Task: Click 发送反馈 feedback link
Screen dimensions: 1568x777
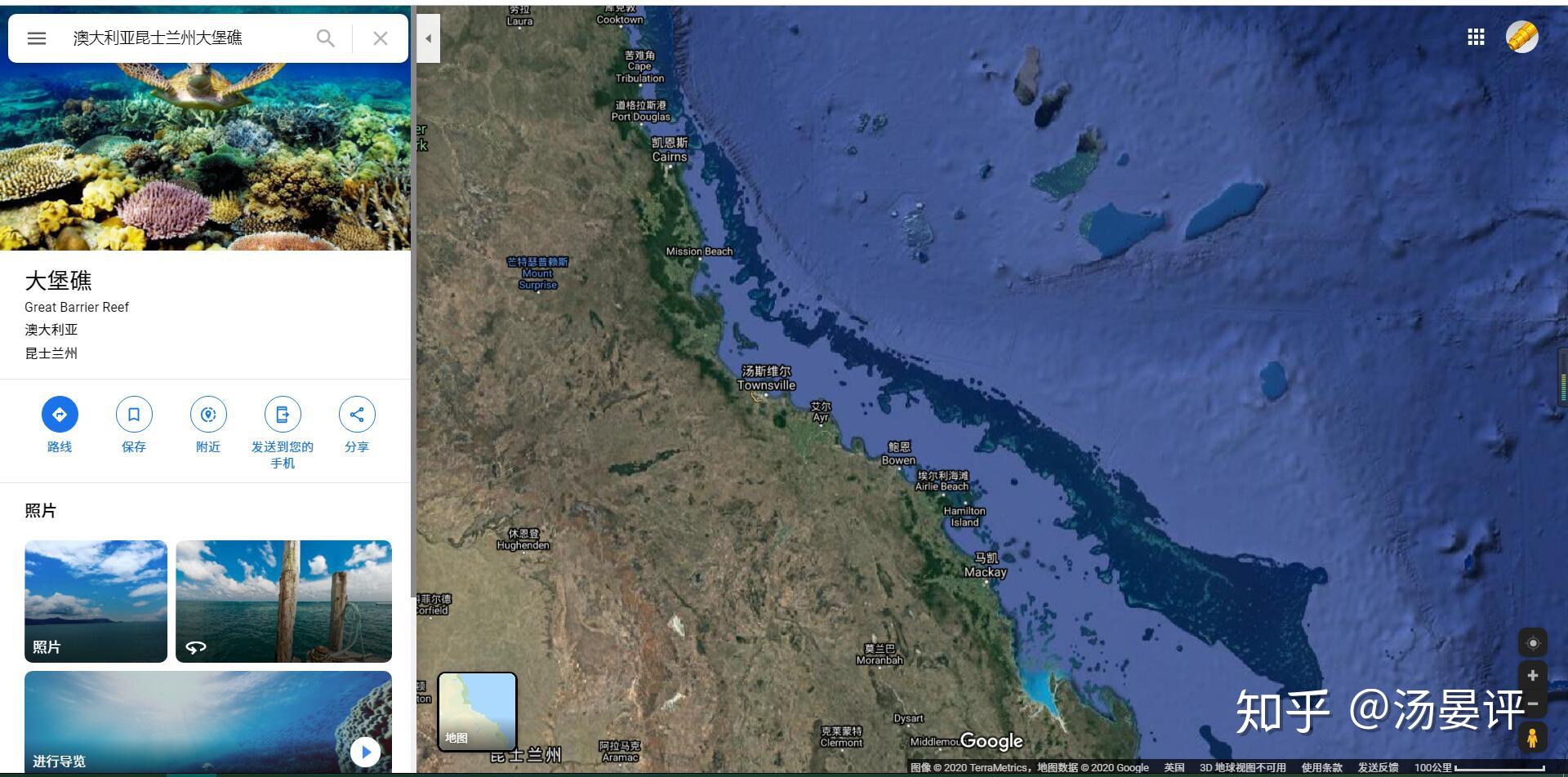Action: pyautogui.click(x=1379, y=767)
